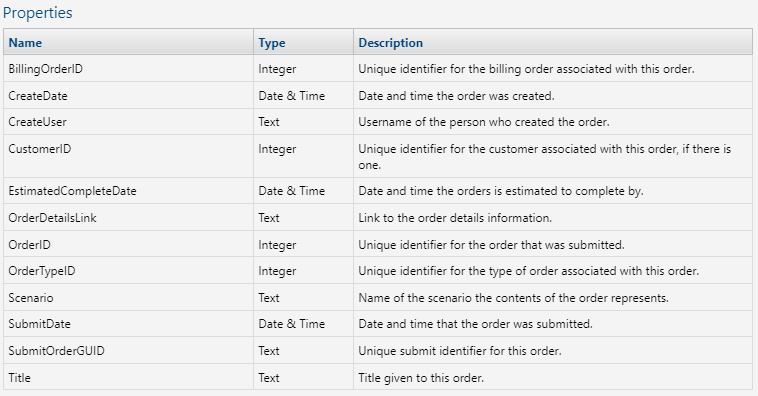Viewport: 758px width, 396px height.
Task: Click the Text type in SubmitOrderGUID row
Action: [x=269, y=351]
